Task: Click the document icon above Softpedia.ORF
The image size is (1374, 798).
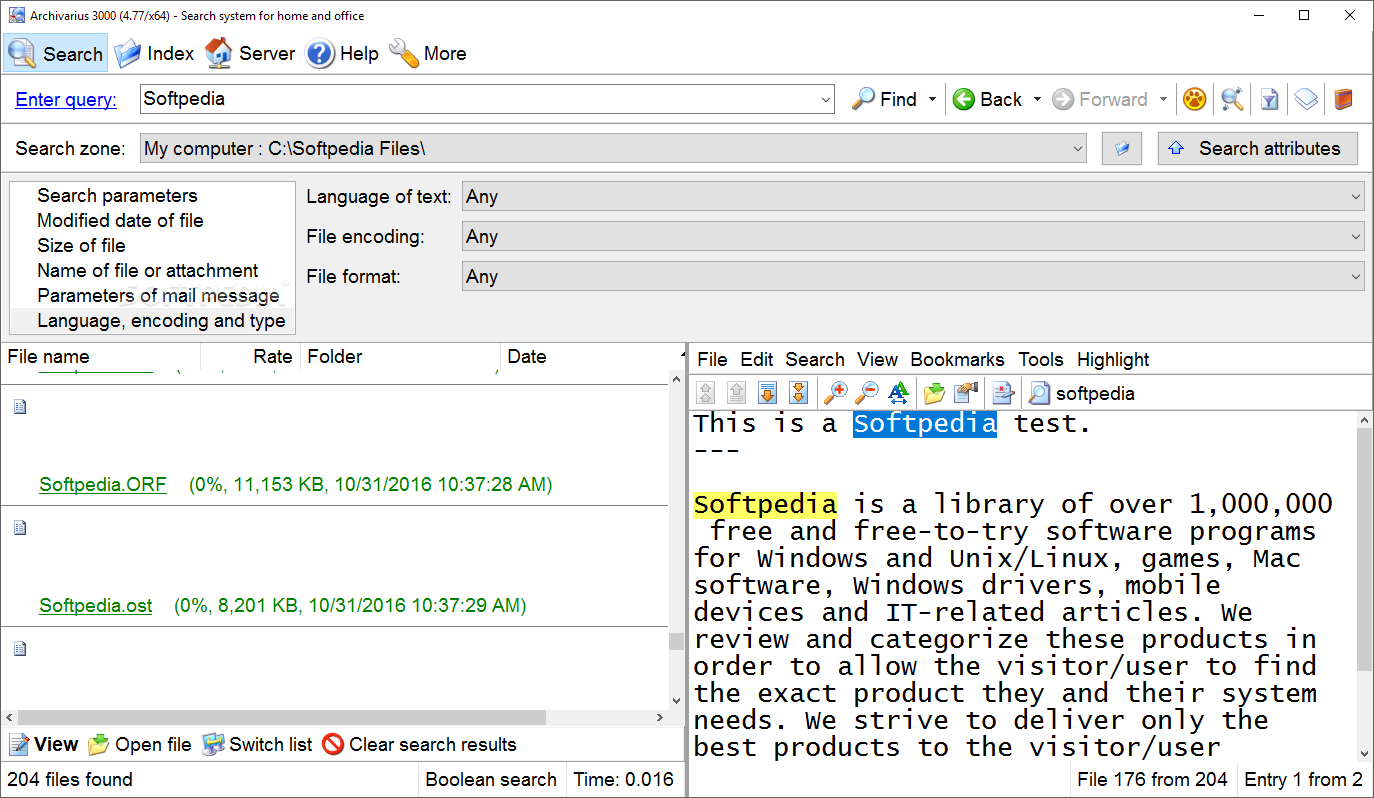Action: (x=19, y=406)
